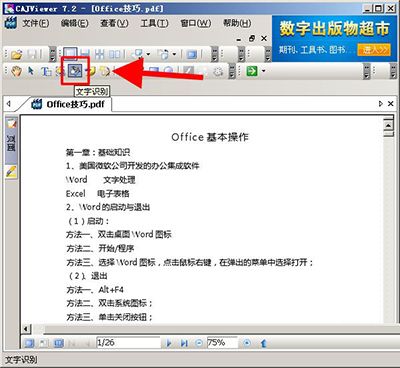Select the arrow pointer tool
Viewport: 400px width, 368px height.
tap(31, 71)
